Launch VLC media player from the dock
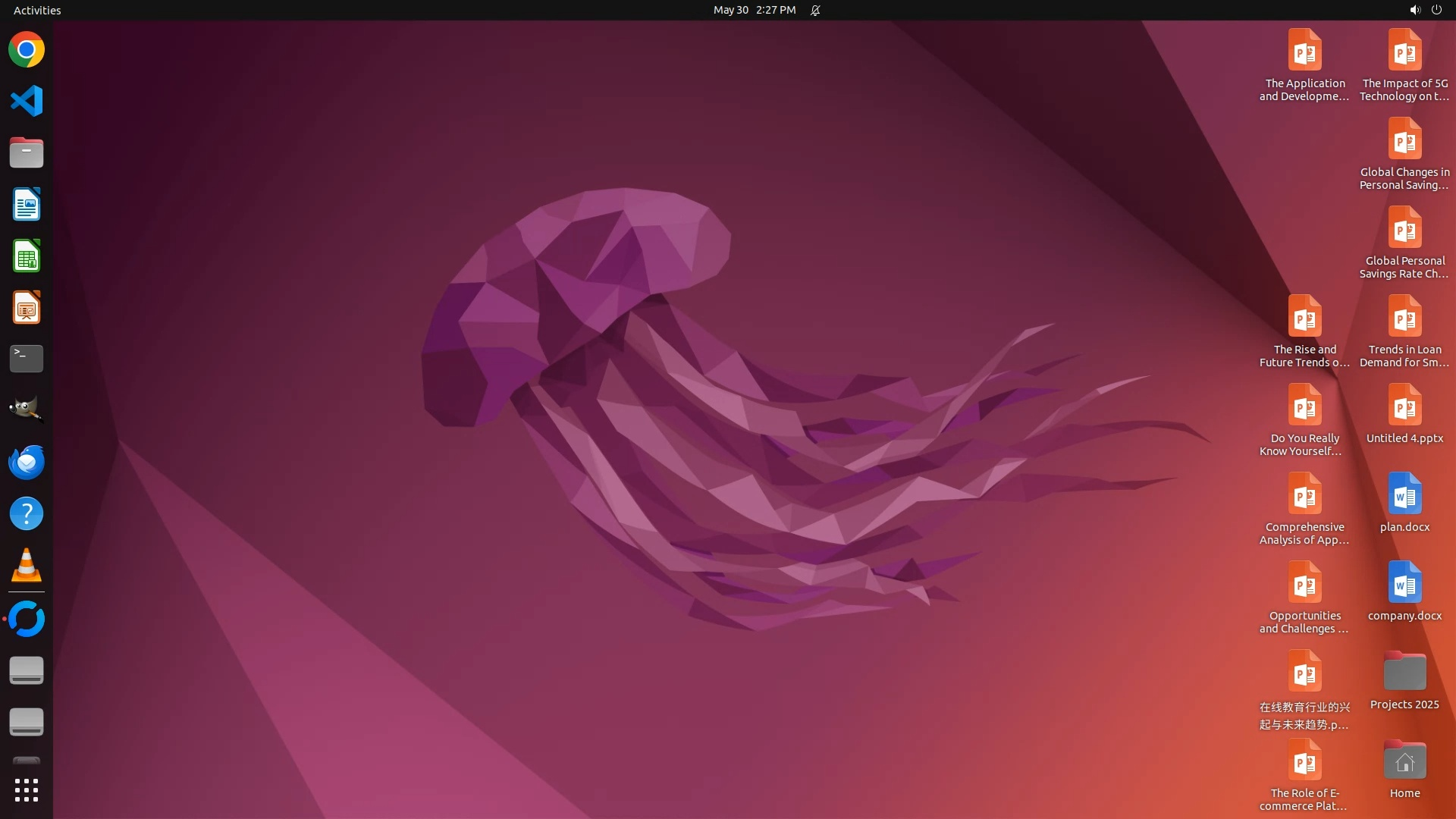Viewport: 1456px width, 819px height. pyautogui.click(x=27, y=565)
